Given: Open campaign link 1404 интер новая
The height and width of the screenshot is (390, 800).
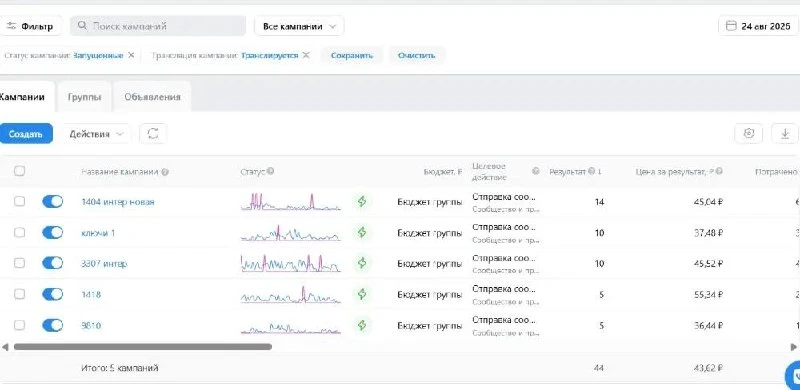Looking at the screenshot, I should (x=118, y=202).
